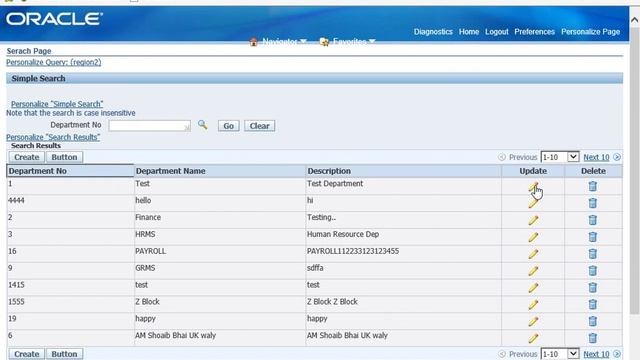
Task: Open the bottom 1-10 range dropdown
Action: tap(560, 354)
